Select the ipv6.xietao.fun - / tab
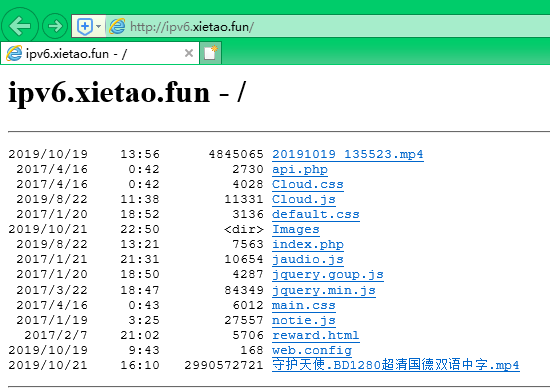Image resolution: width=550 pixels, height=392 pixels. (x=100, y=53)
